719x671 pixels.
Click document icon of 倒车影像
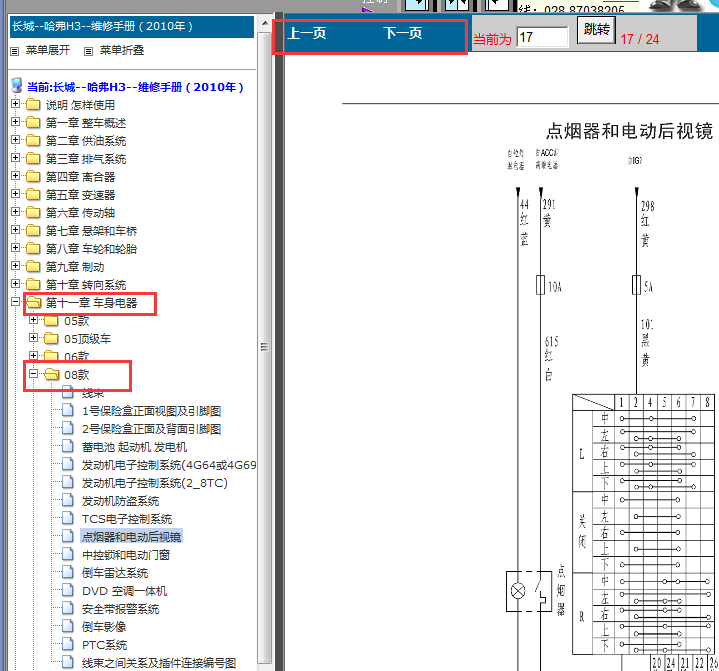point(68,626)
